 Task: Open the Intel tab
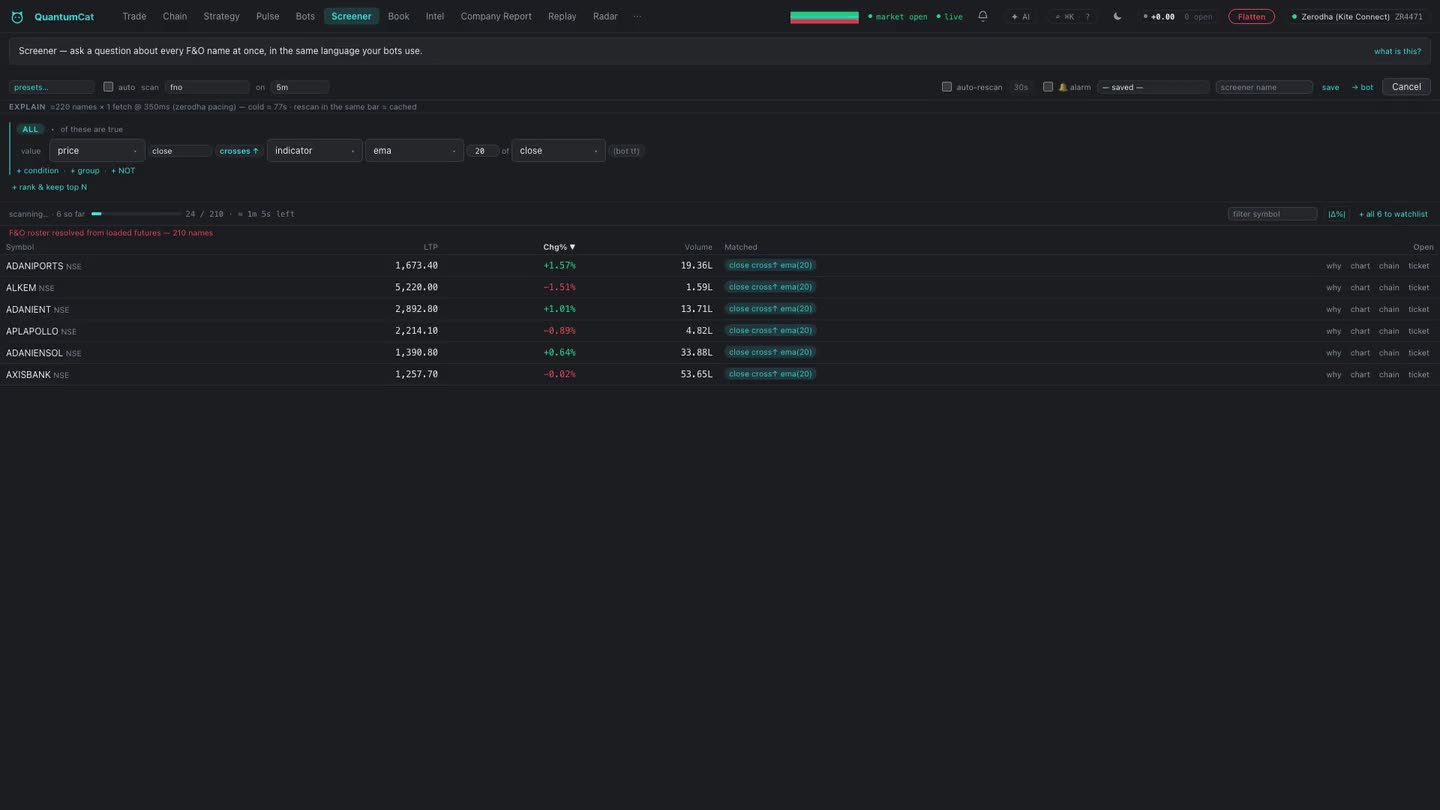435,16
